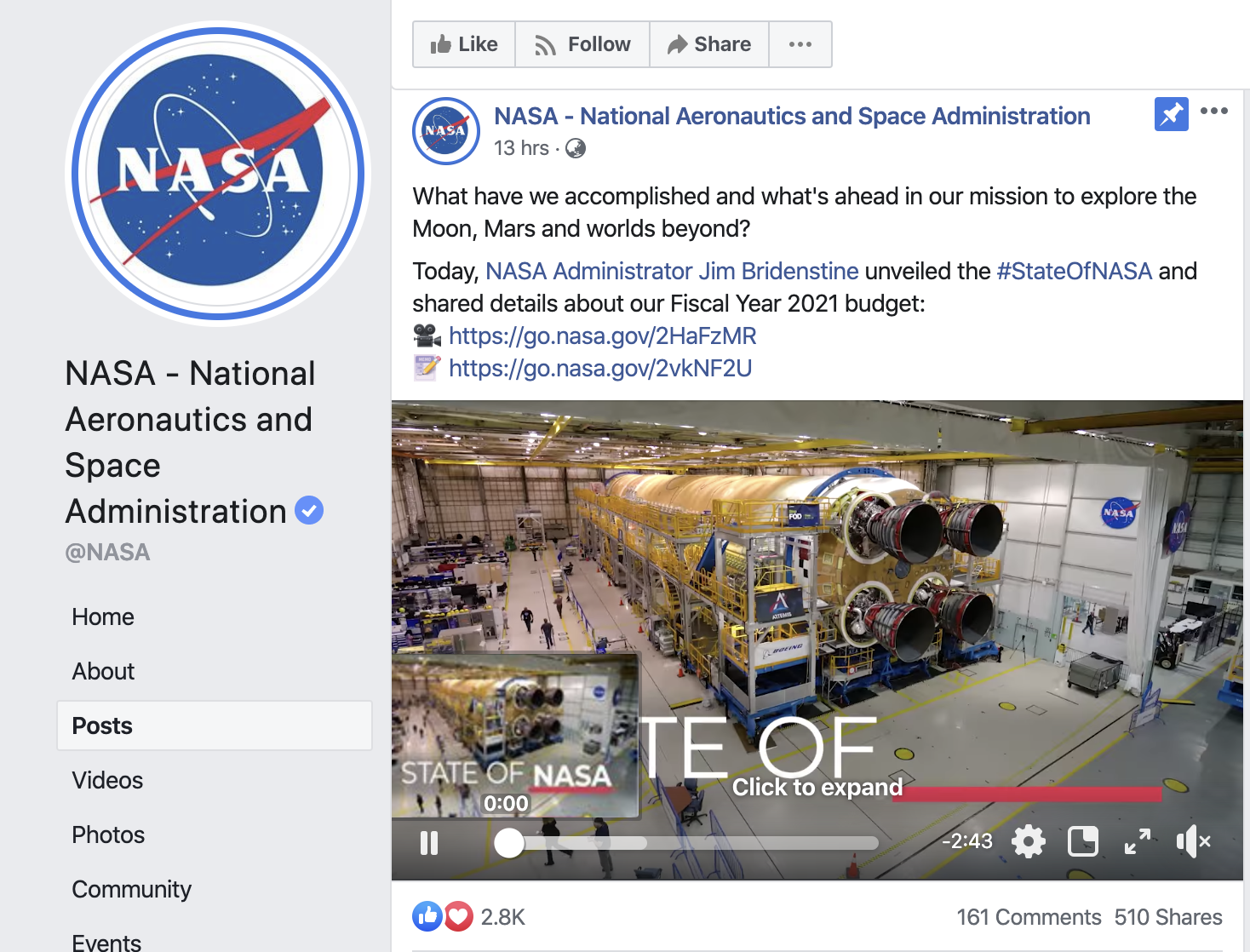Unmute the video sound
This screenshot has width=1250, height=952.
tap(1192, 842)
